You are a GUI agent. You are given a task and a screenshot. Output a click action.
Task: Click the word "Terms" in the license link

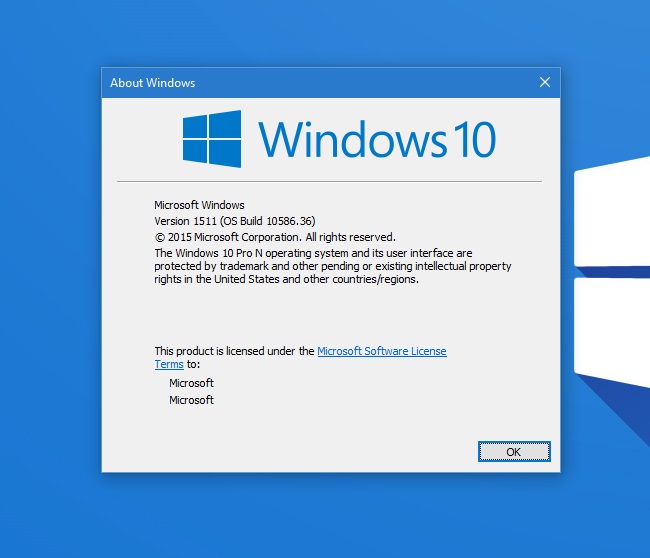169,365
